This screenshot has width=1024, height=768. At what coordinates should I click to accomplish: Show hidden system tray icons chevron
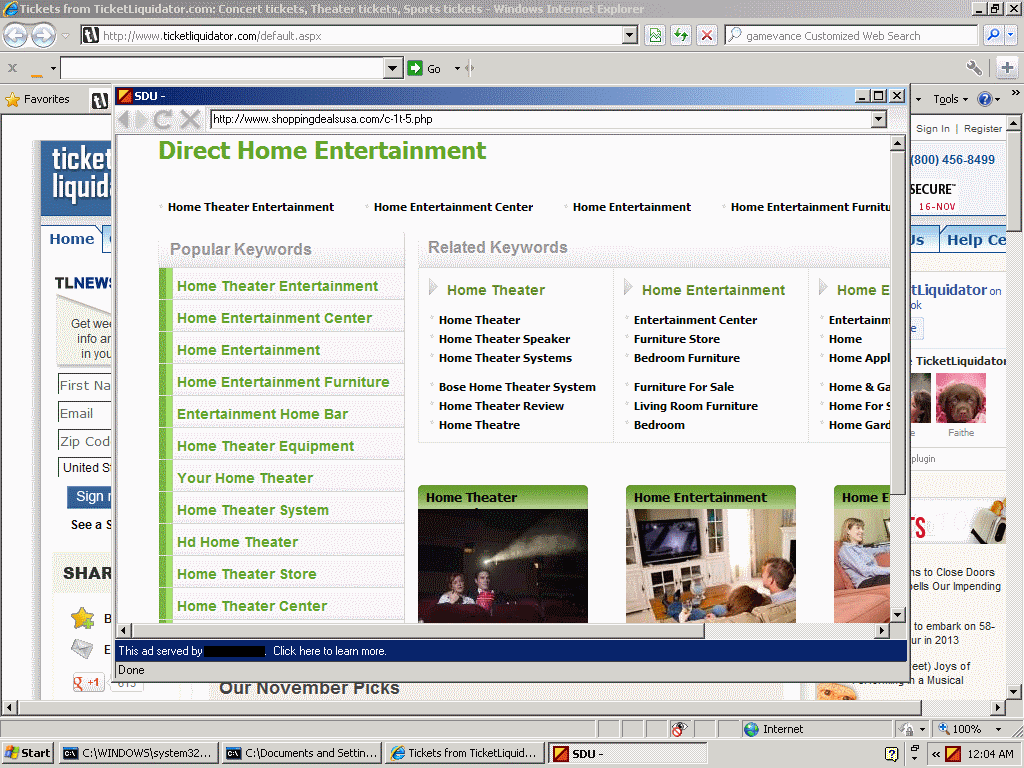point(936,754)
